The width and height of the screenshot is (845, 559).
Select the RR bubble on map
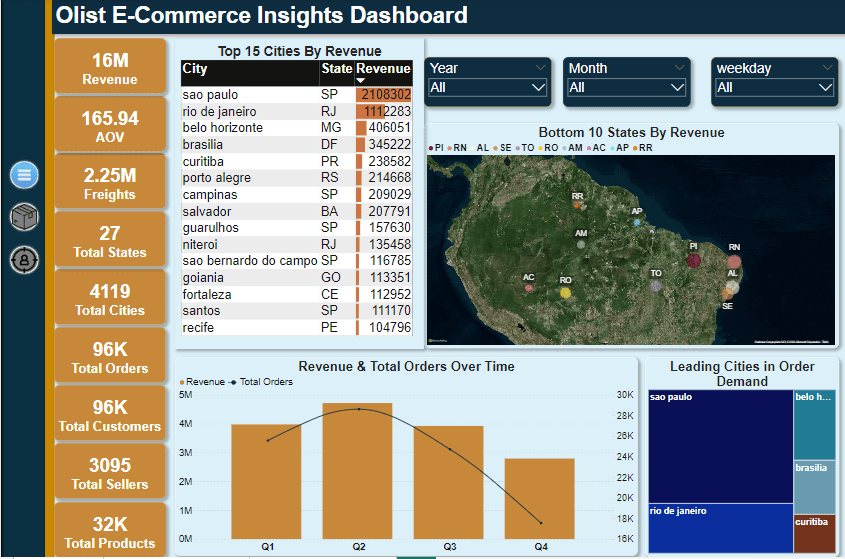pyautogui.click(x=577, y=205)
